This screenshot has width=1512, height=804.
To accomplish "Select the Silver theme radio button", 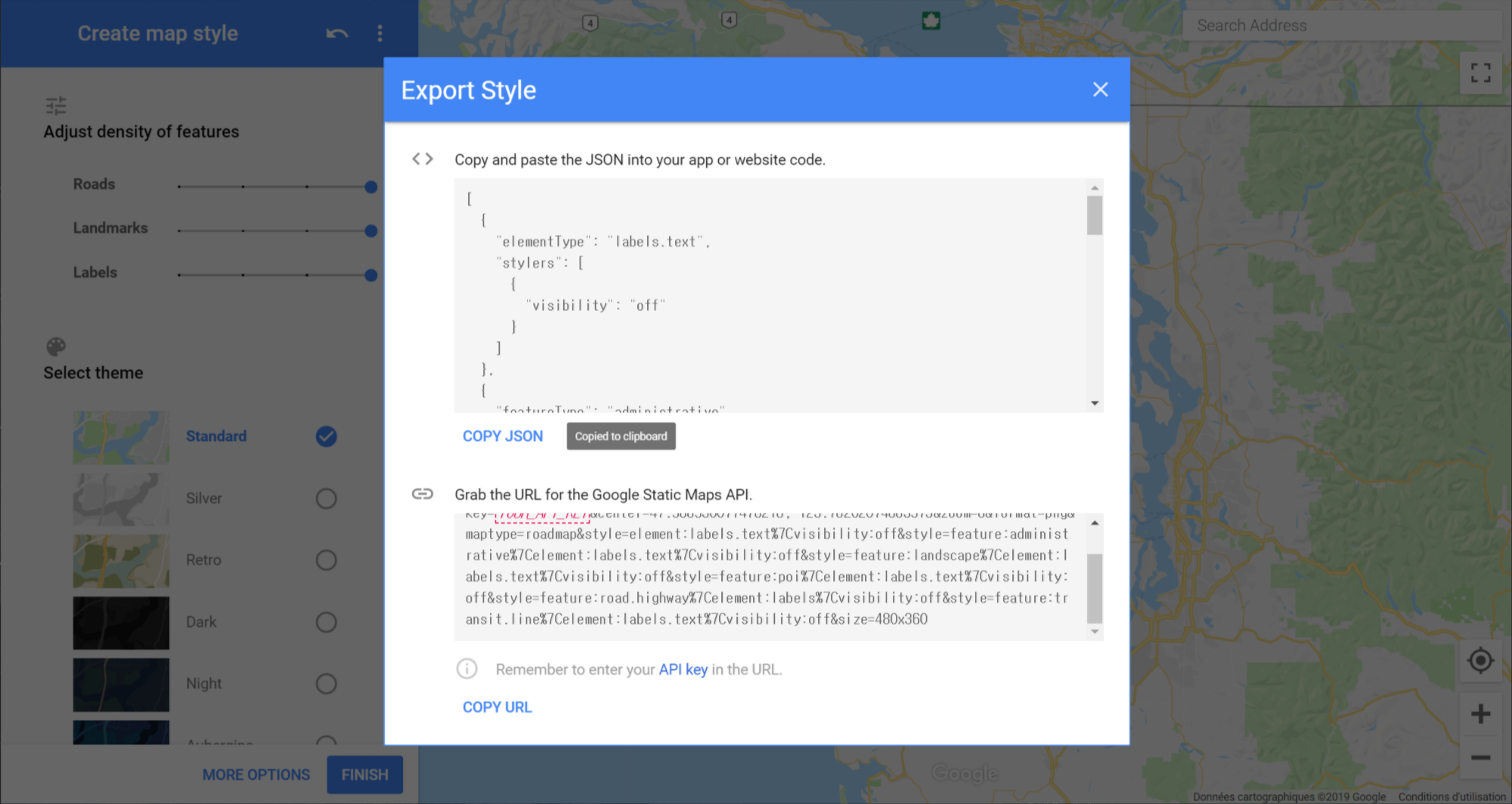I will pyautogui.click(x=326, y=498).
